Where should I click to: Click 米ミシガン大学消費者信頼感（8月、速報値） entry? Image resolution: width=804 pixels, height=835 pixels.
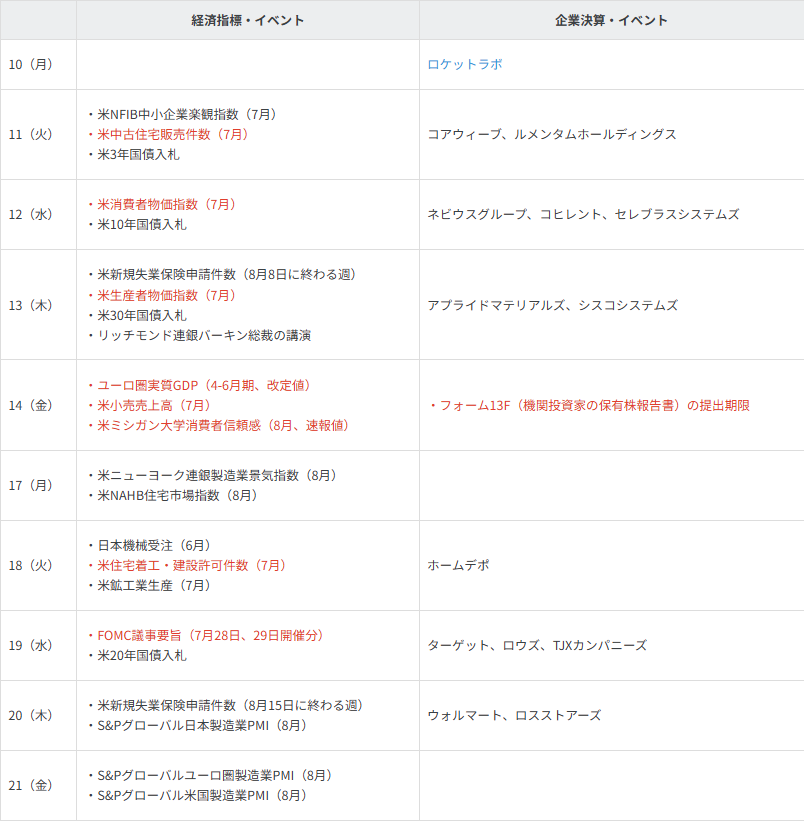219,425
